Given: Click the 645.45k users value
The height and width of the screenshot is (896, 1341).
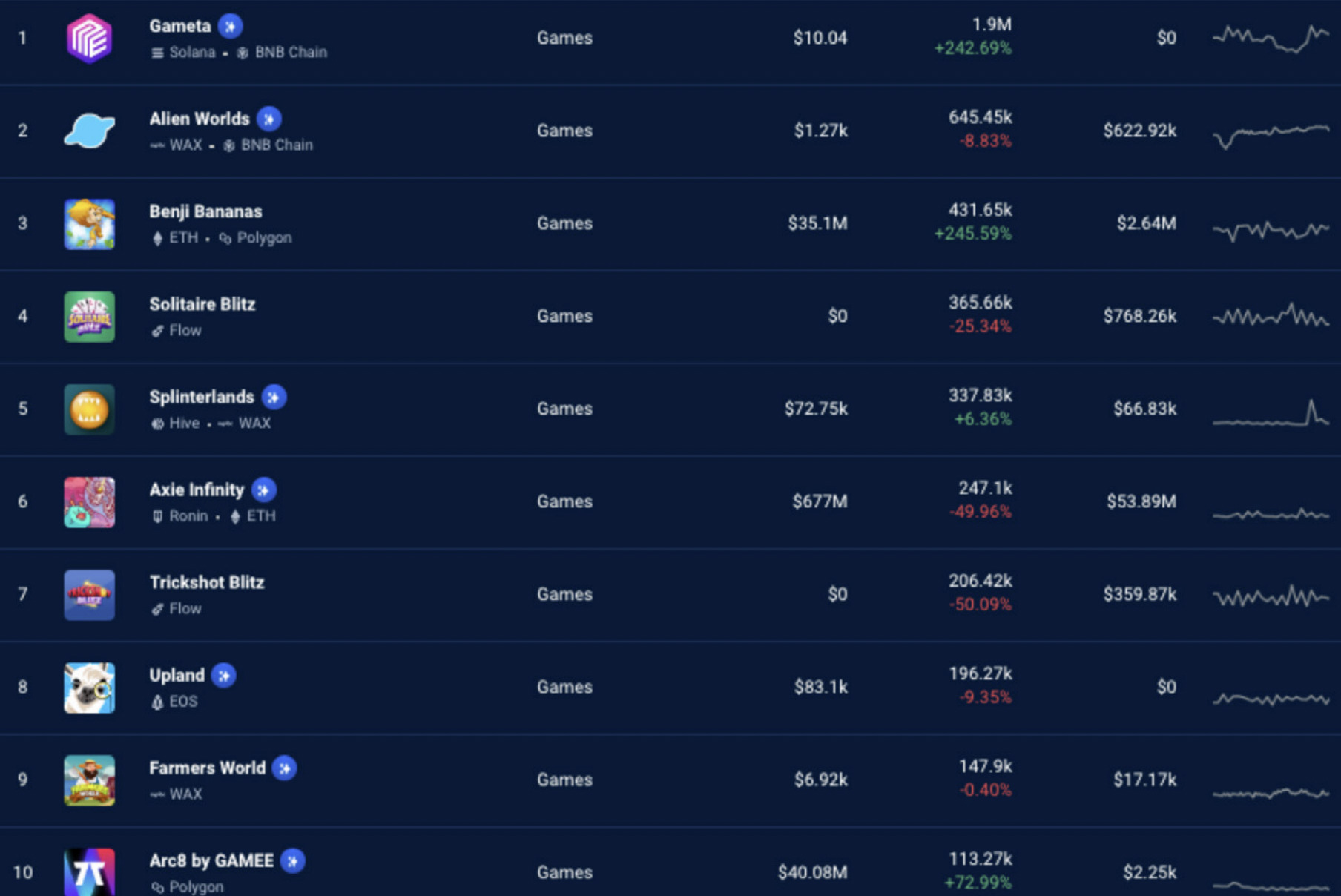Looking at the screenshot, I should [981, 117].
